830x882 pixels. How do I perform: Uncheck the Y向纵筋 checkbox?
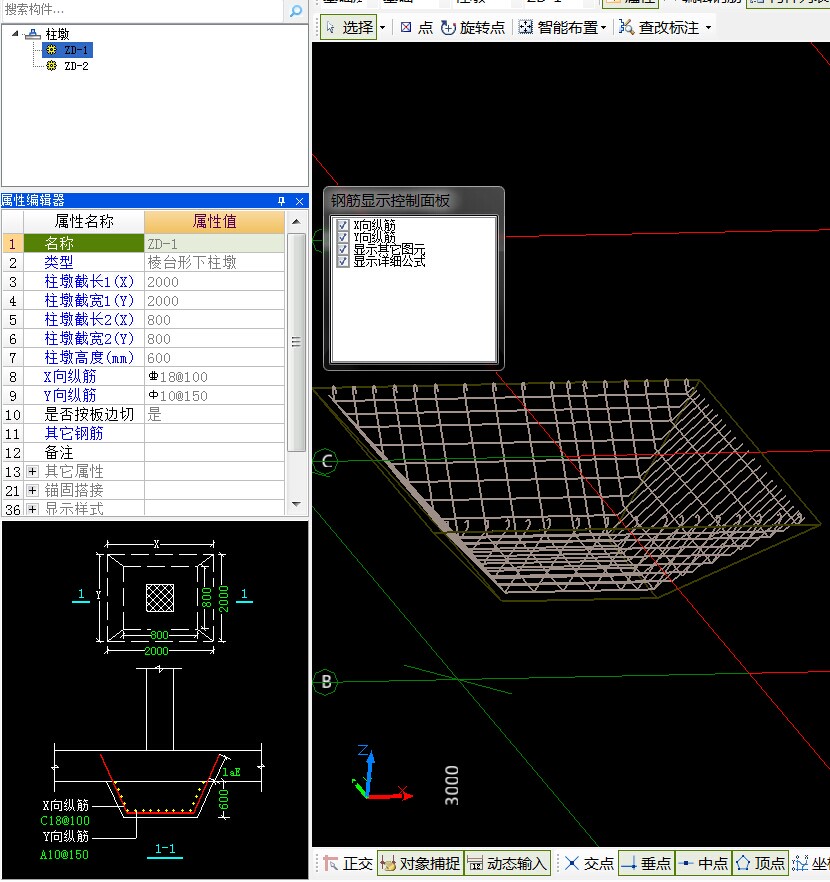point(343,238)
